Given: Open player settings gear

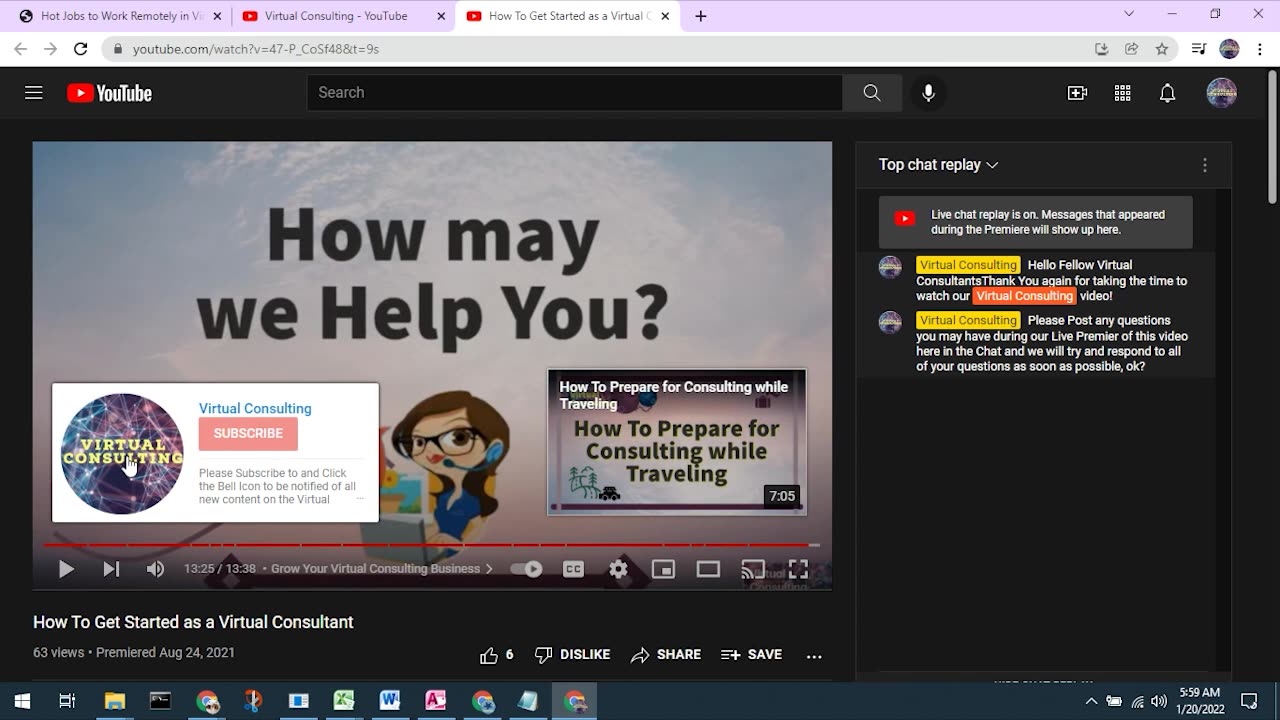Looking at the screenshot, I should 618,569.
